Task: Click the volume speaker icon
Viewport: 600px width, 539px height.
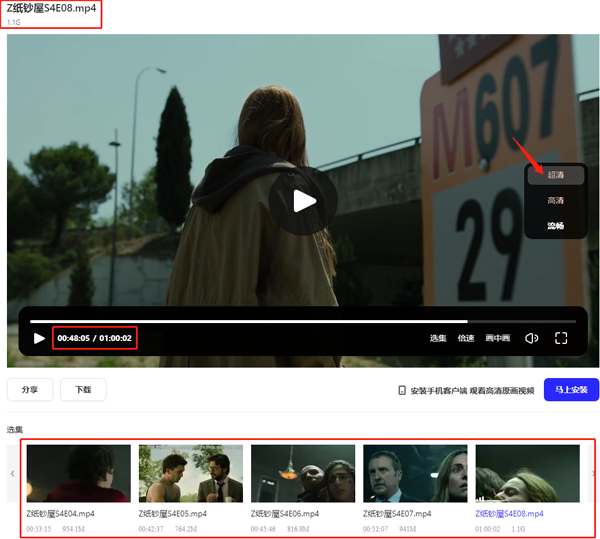Action: [x=532, y=338]
